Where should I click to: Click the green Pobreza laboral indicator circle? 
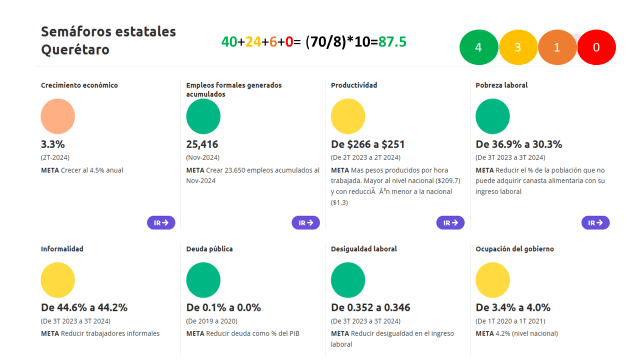pyautogui.click(x=493, y=116)
